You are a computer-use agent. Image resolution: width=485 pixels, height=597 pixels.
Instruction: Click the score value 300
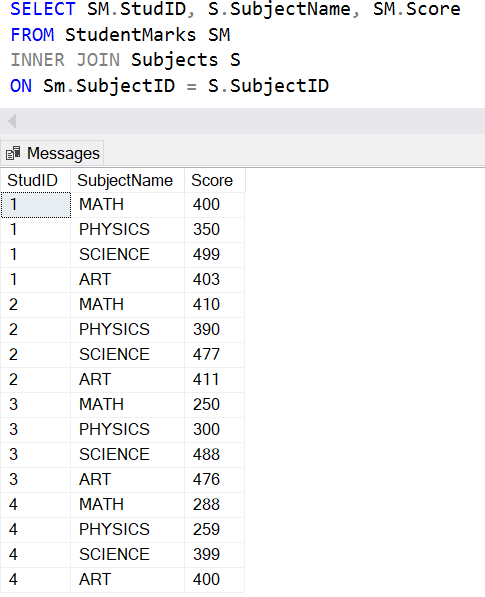[206, 430]
